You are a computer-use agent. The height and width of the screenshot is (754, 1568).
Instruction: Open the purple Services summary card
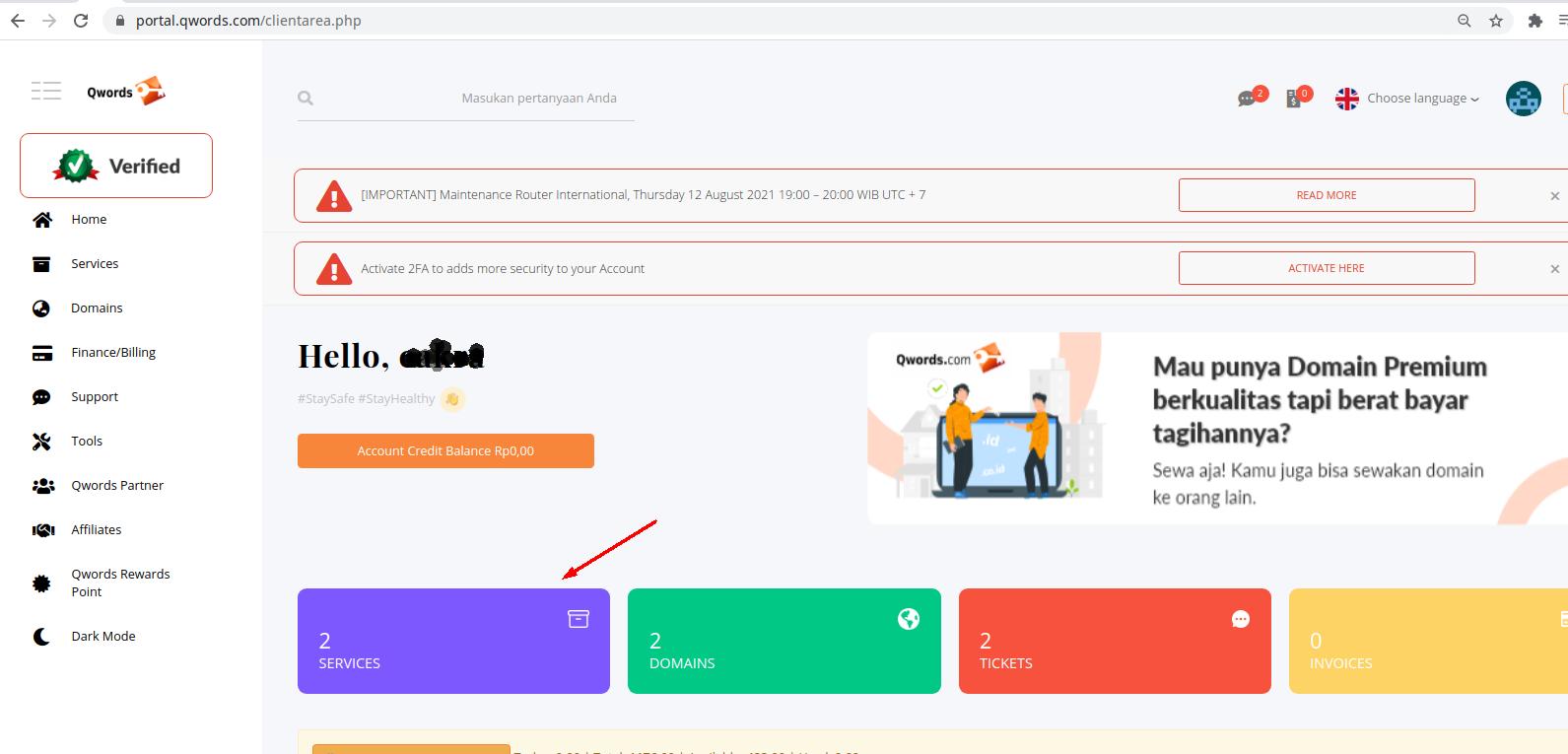pyautogui.click(x=453, y=642)
